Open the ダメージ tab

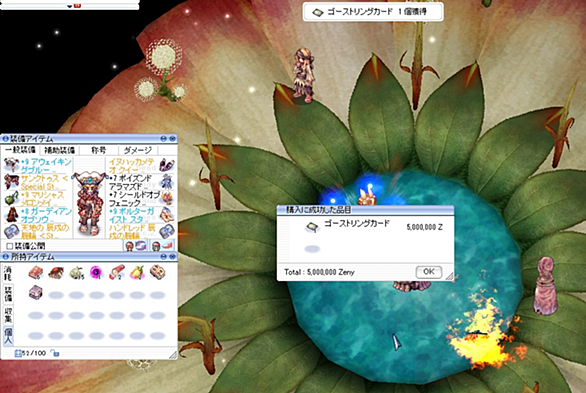click(x=138, y=150)
